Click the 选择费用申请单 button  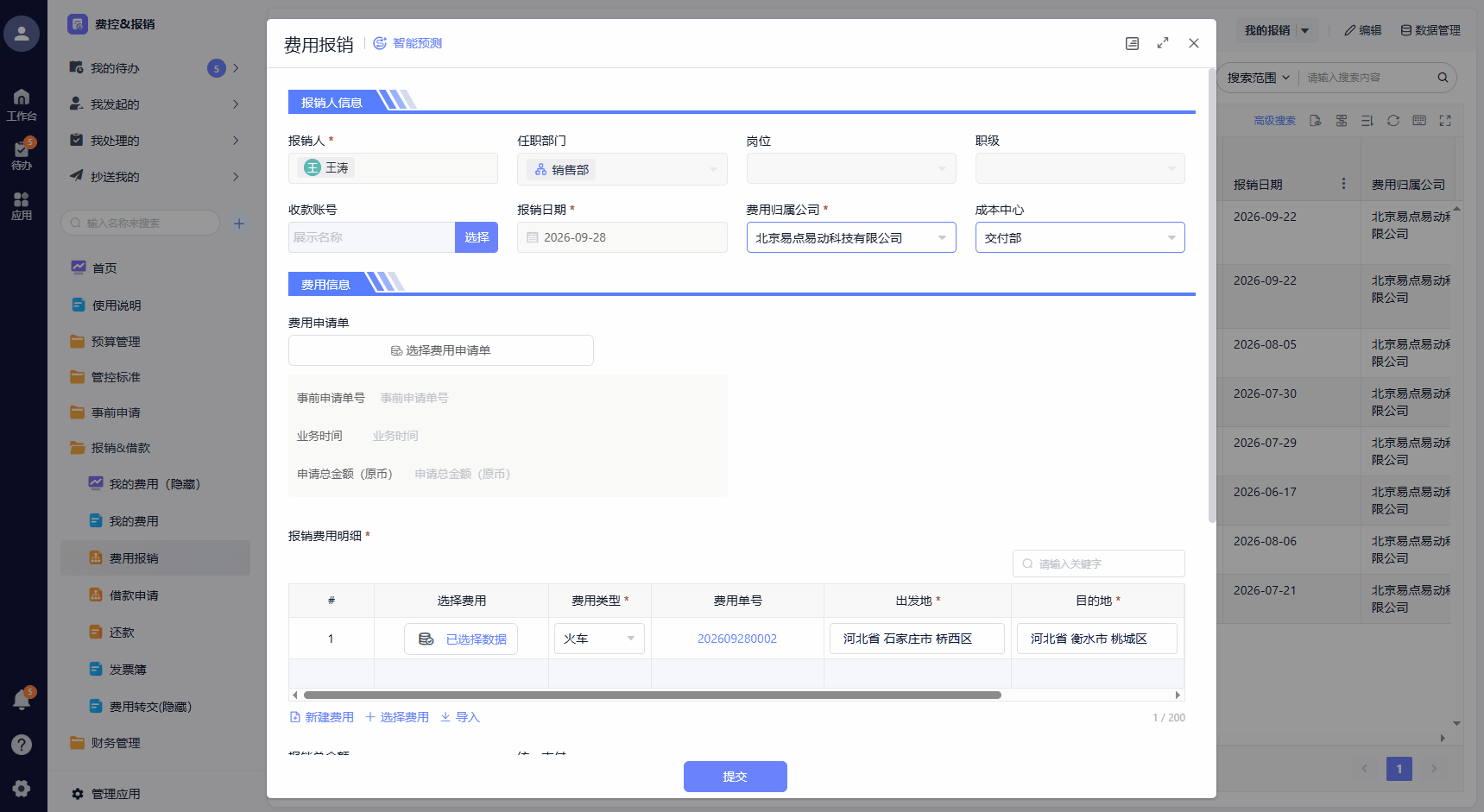[441, 350]
